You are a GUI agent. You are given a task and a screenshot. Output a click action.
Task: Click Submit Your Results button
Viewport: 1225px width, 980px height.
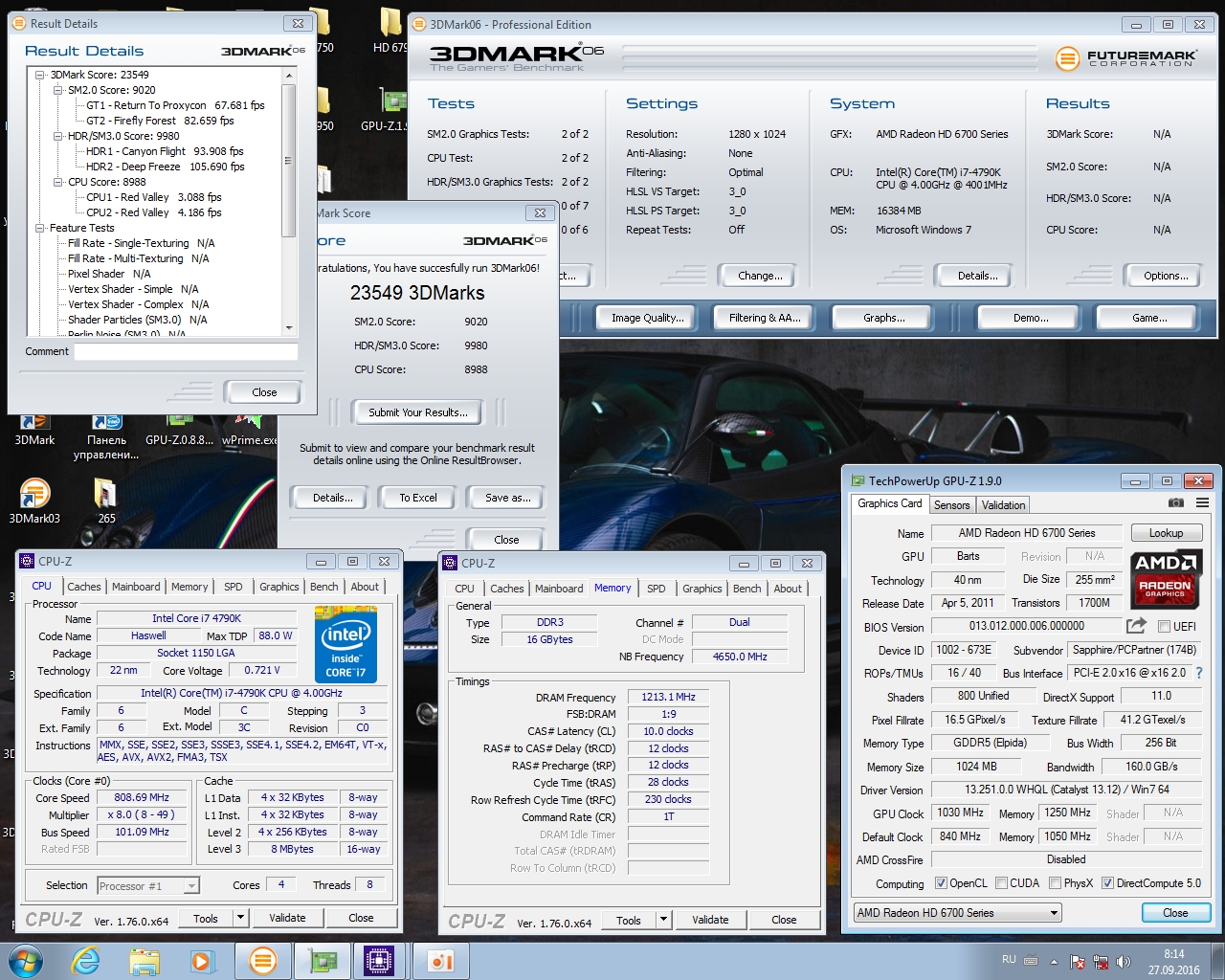click(418, 412)
